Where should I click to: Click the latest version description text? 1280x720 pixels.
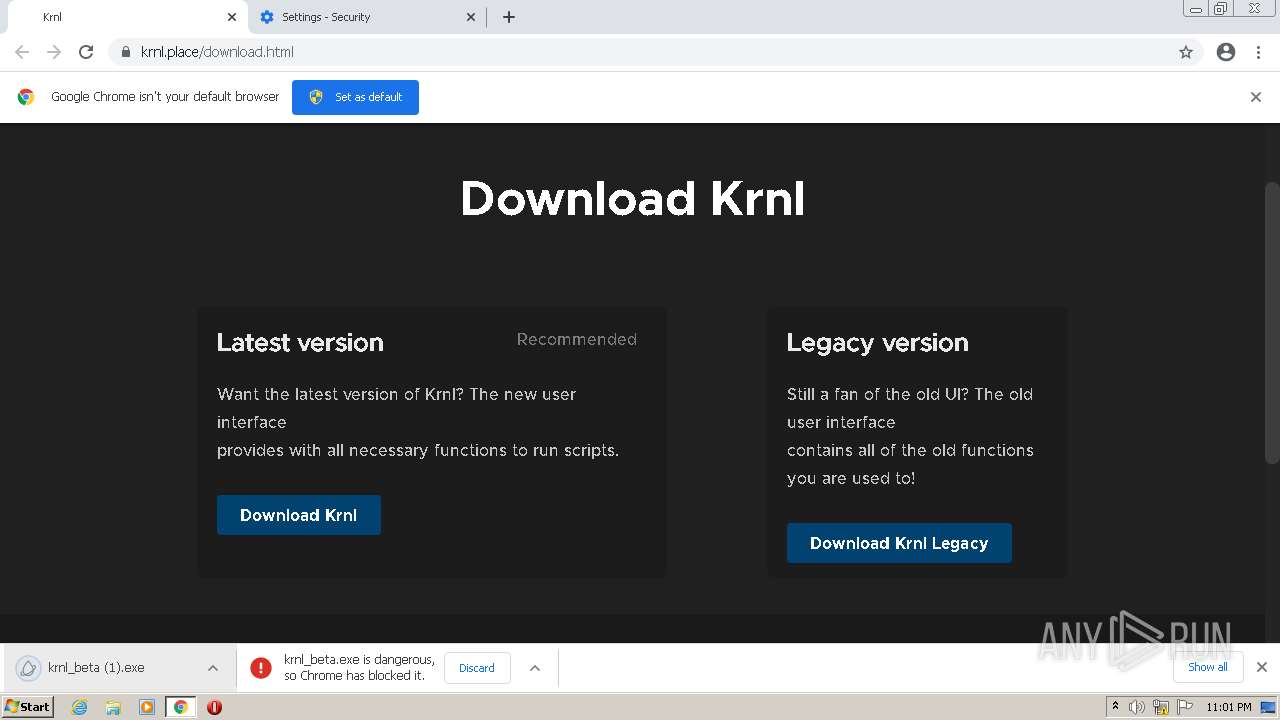(418, 422)
